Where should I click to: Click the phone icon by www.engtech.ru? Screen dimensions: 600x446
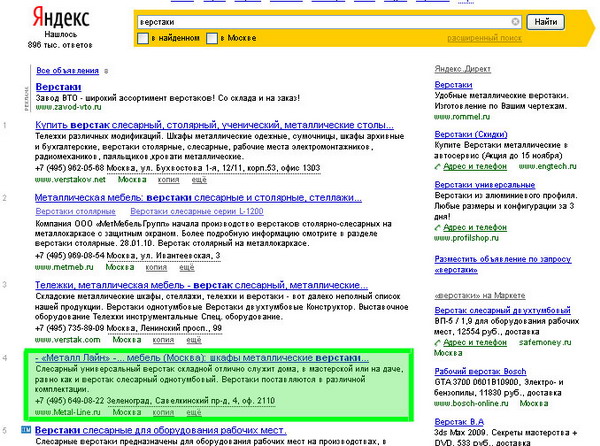pyautogui.click(x=438, y=167)
